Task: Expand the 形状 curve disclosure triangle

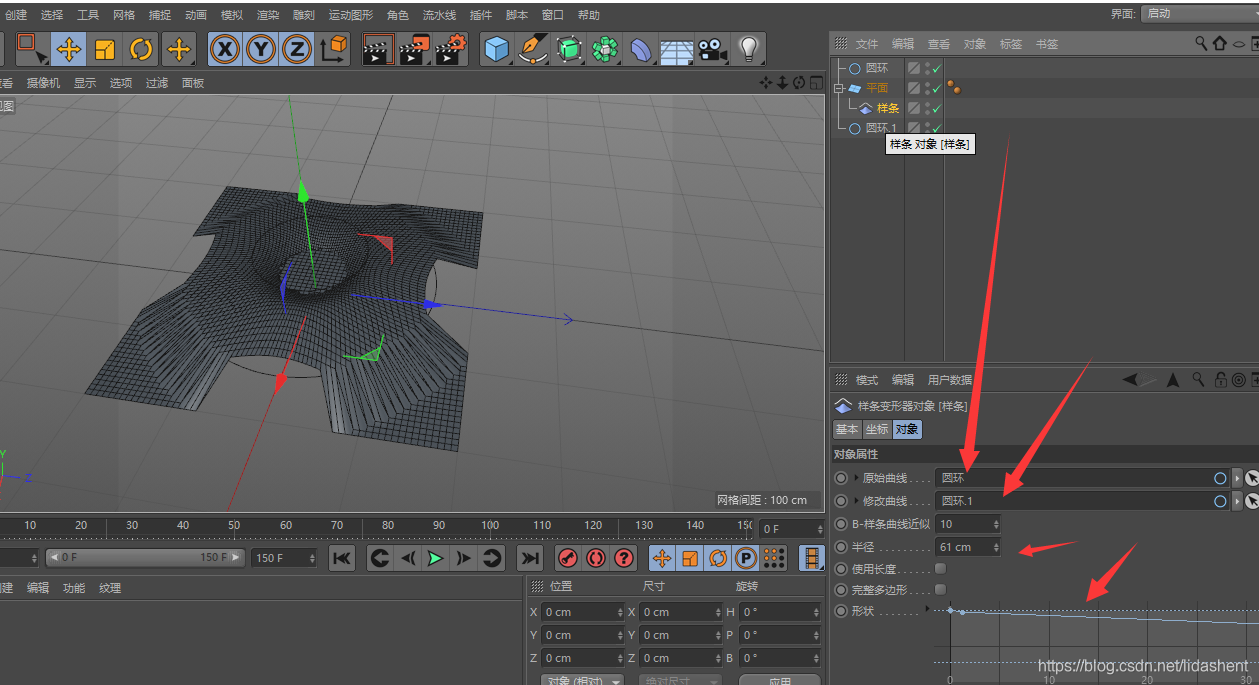Action: (x=927, y=609)
